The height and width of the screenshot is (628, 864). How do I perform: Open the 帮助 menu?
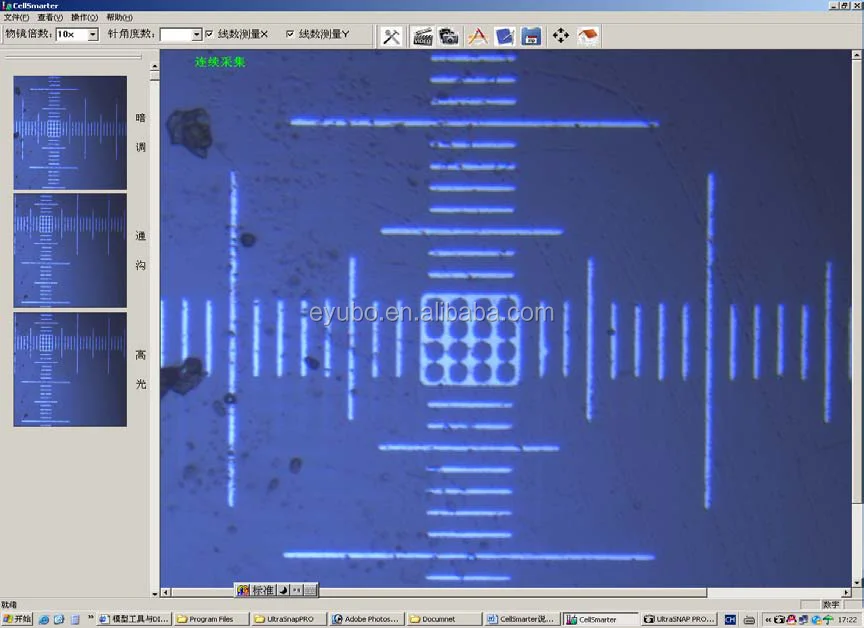click(x=118, y=17)
